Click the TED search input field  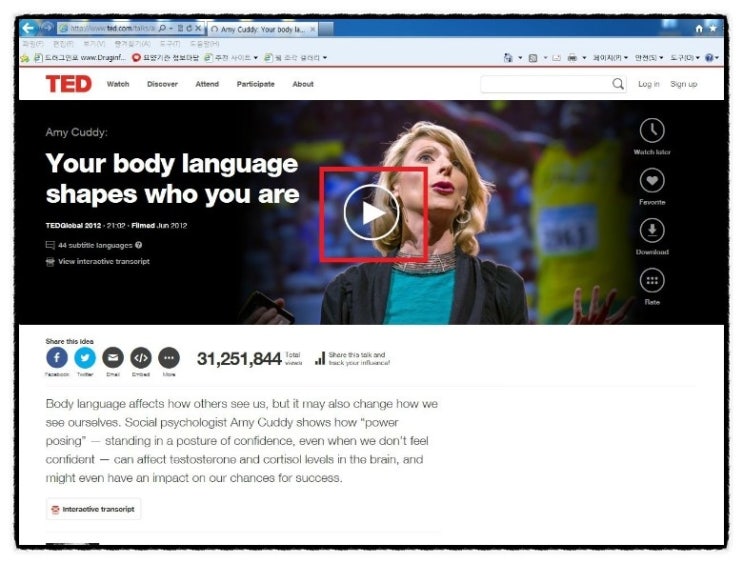click(x=546, y=84)
